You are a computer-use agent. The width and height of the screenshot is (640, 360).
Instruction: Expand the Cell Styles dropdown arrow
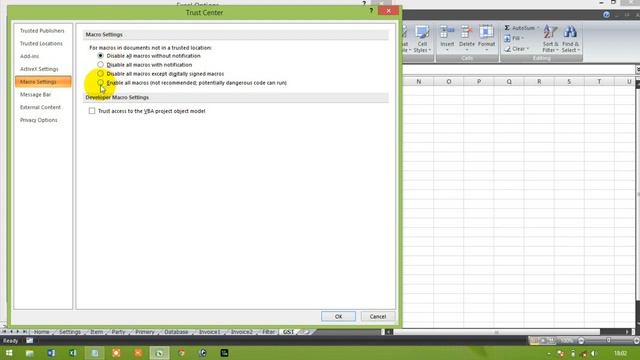tap(429, 50)
